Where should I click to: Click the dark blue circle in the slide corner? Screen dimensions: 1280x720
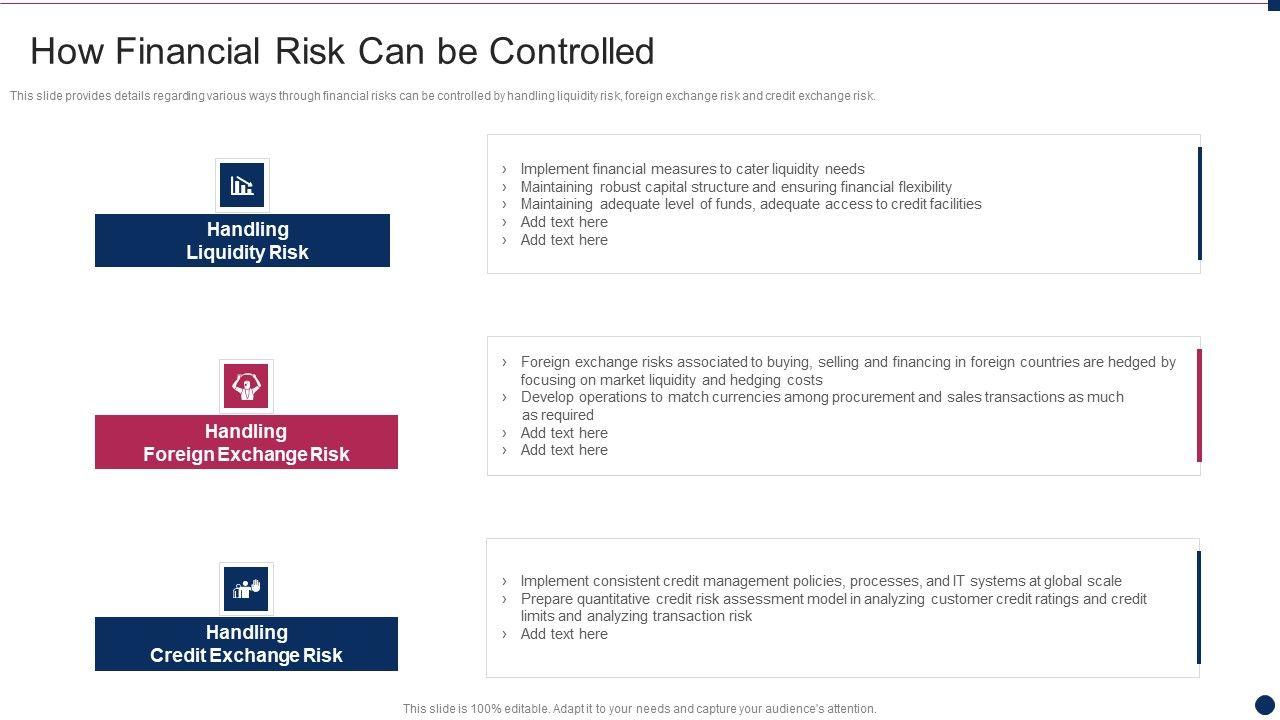[x=1265, y=705]
